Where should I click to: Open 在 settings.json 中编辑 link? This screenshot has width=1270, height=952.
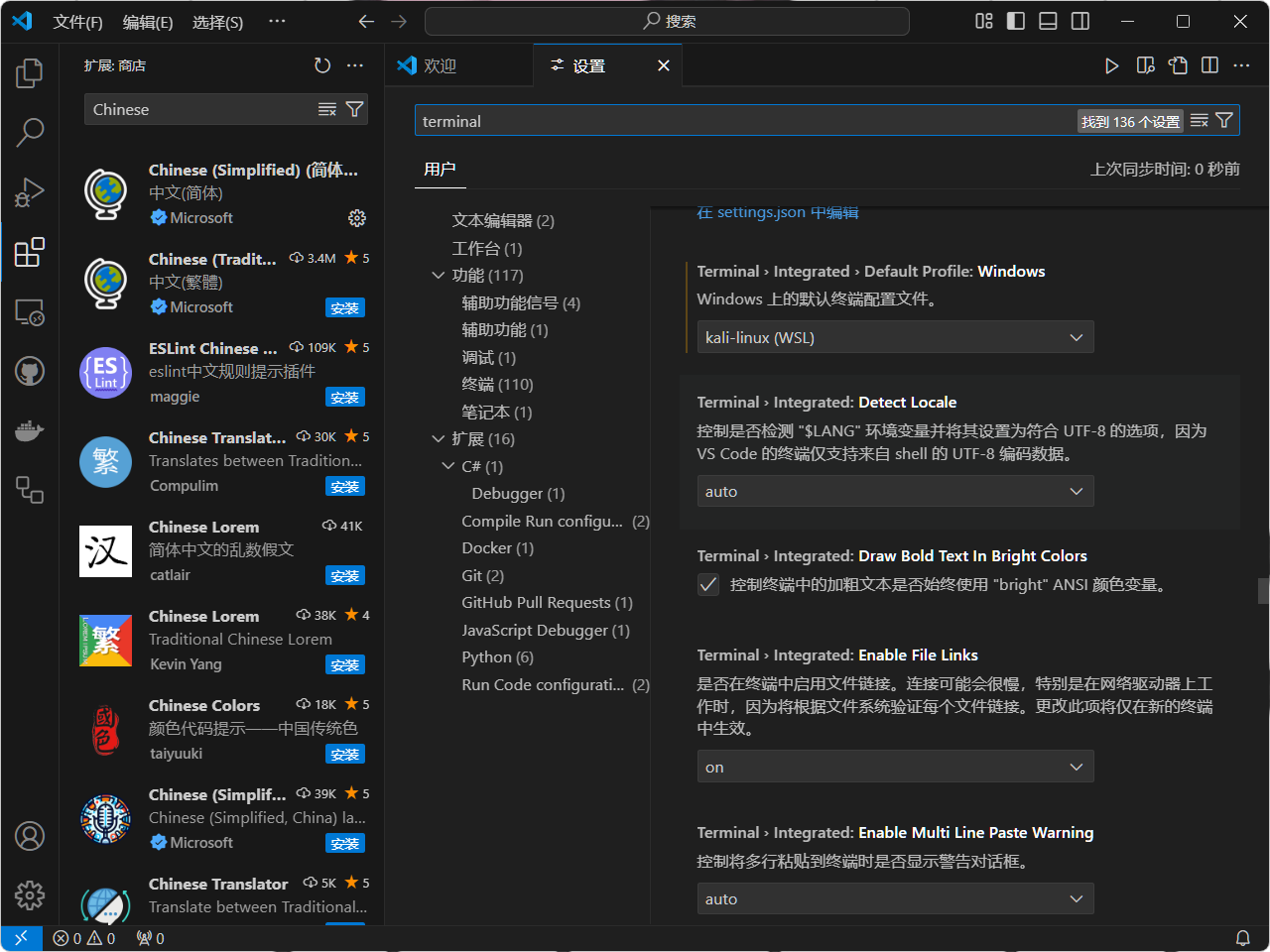(778, 212)
